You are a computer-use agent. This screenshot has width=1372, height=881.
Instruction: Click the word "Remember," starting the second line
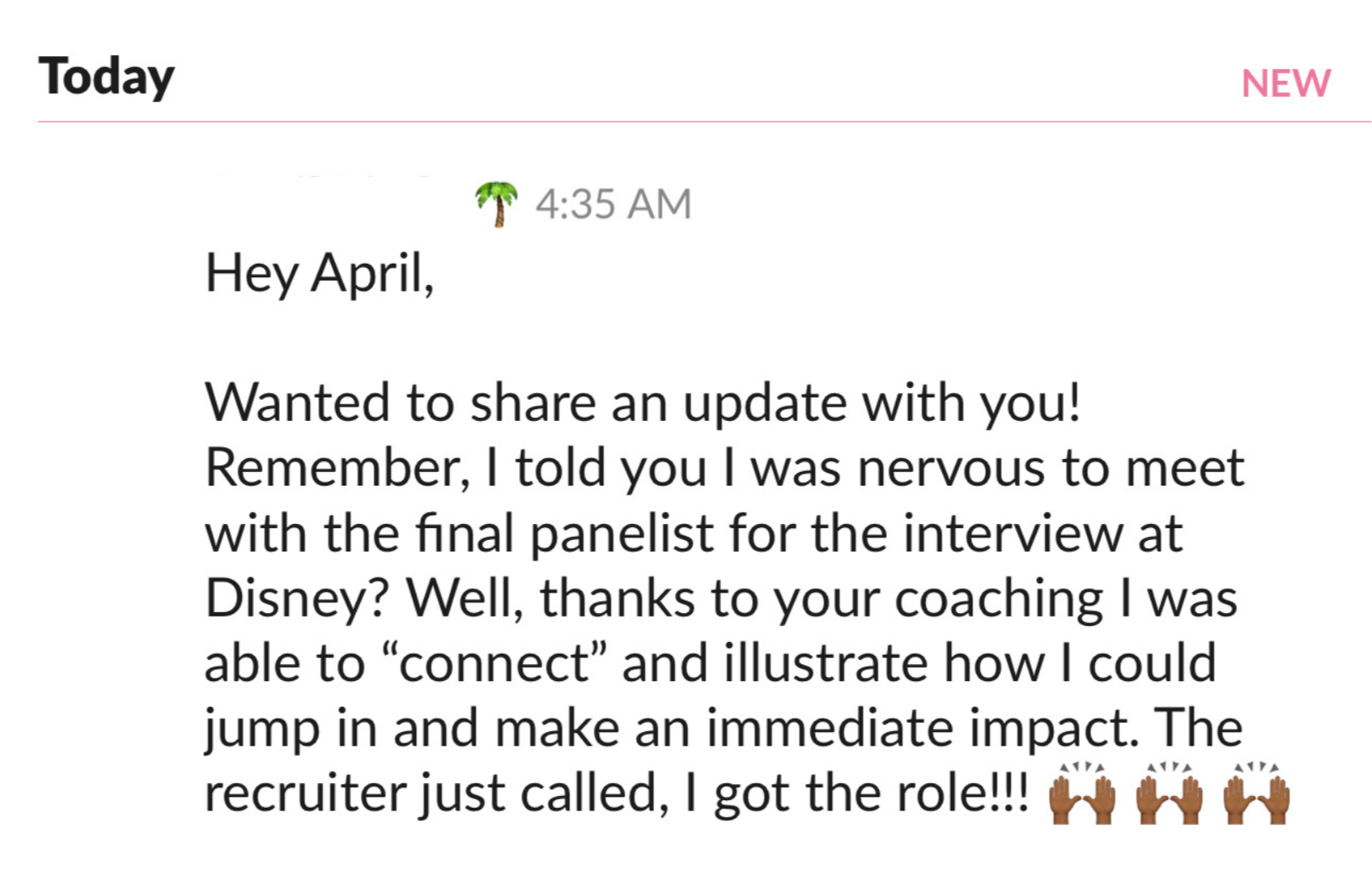click(x=338, y=468)
